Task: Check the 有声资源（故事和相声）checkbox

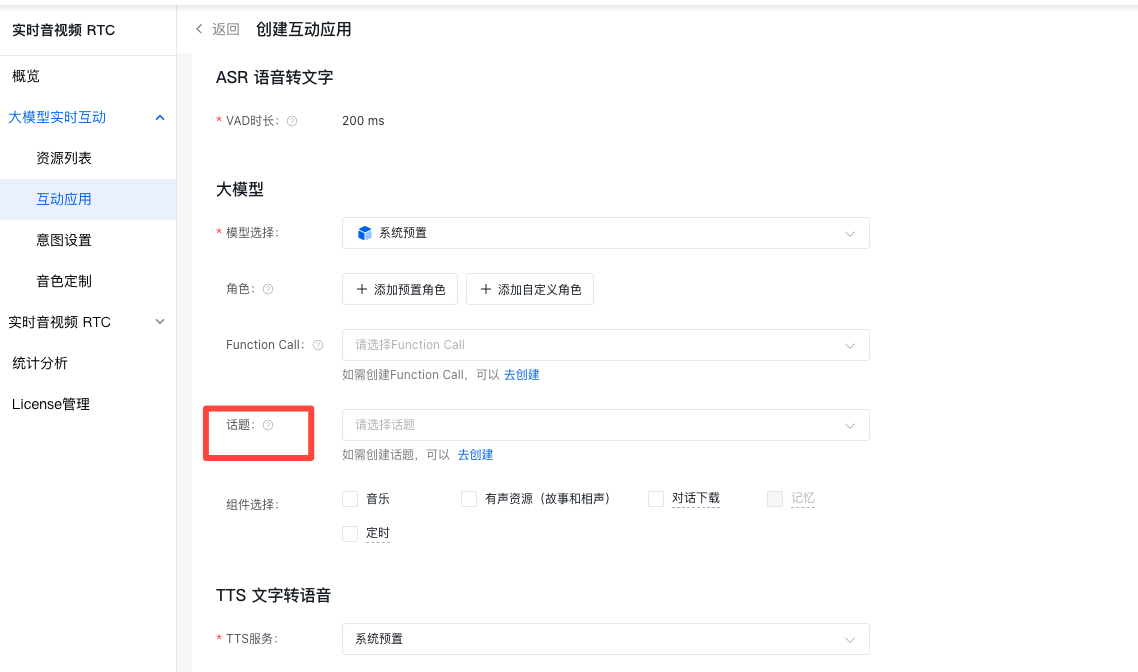Action: (469, 498)
